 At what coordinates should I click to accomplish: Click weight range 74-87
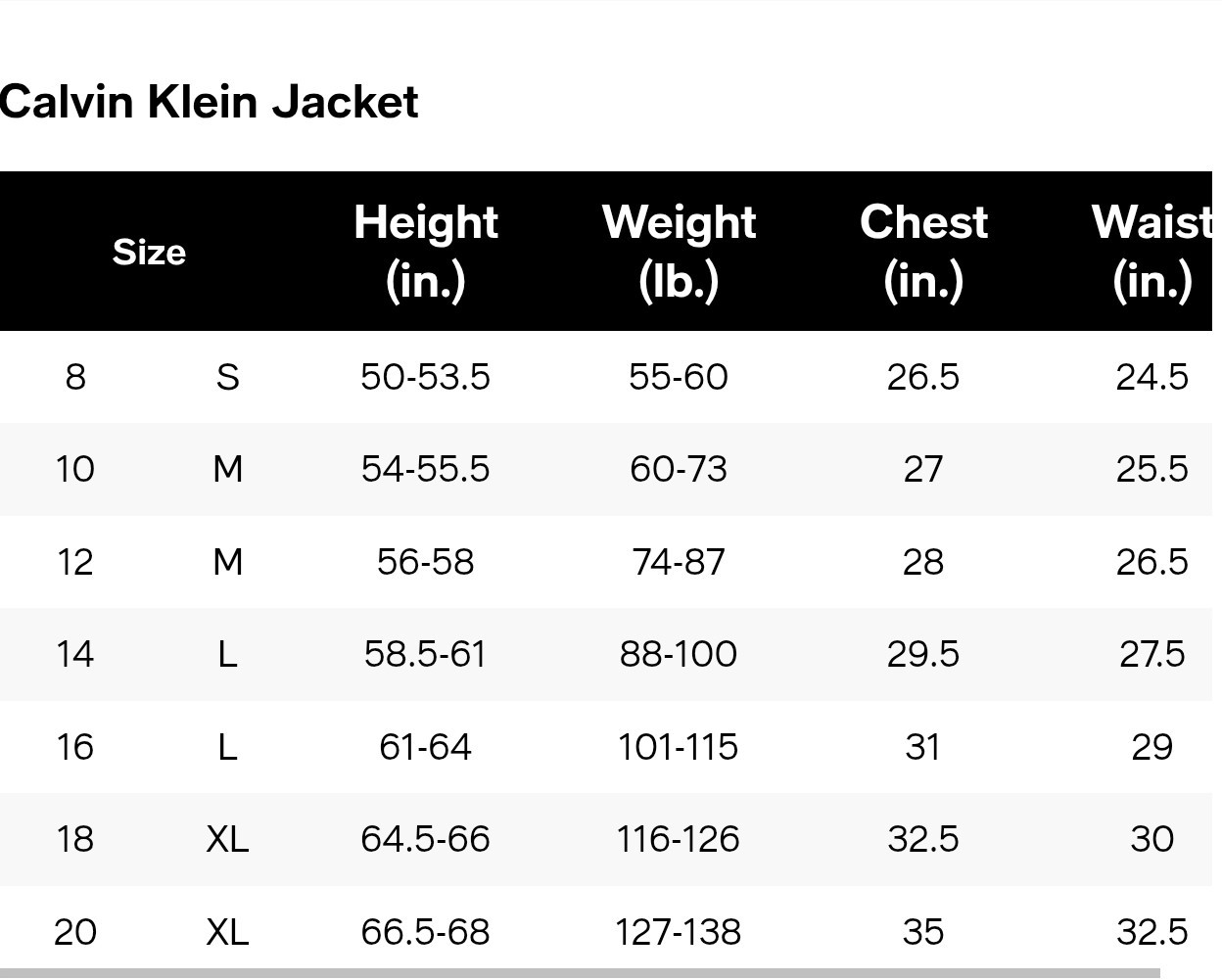(x=679, y=562)
